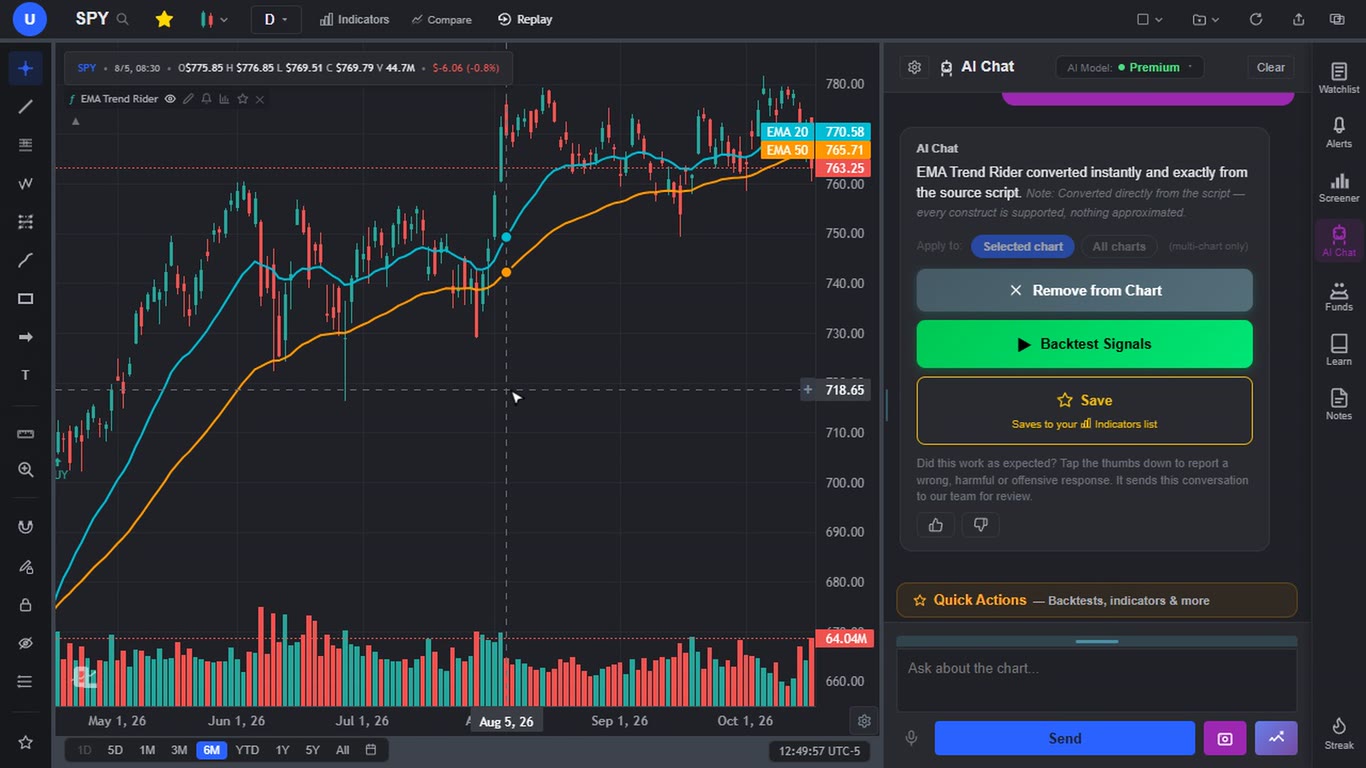Switch to the 1Y range tab
Viewport: 1366px width, 768px height.
(x=283, y=750)
